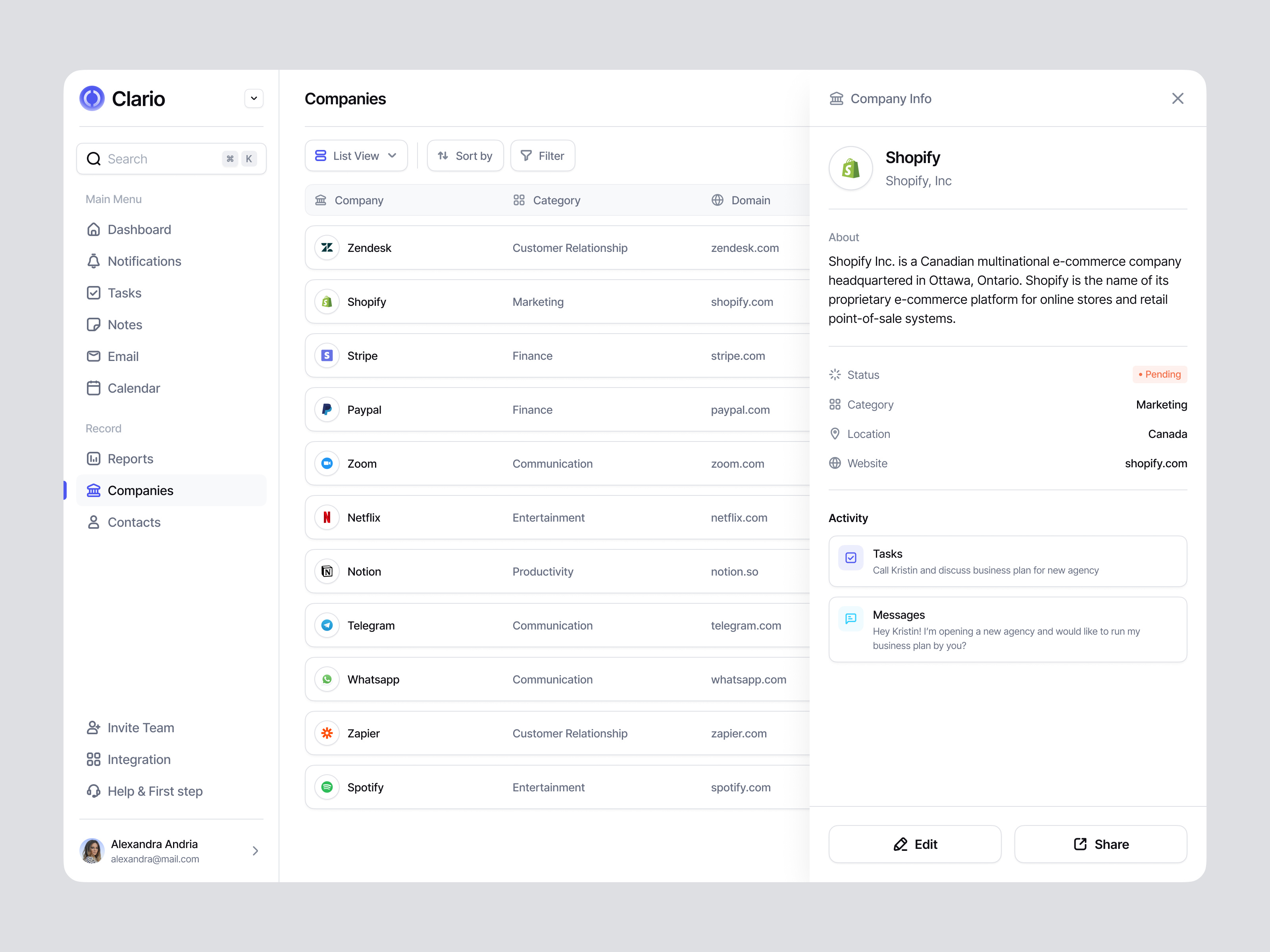Click the Messages chat icon in Activity

pos(850,618)
